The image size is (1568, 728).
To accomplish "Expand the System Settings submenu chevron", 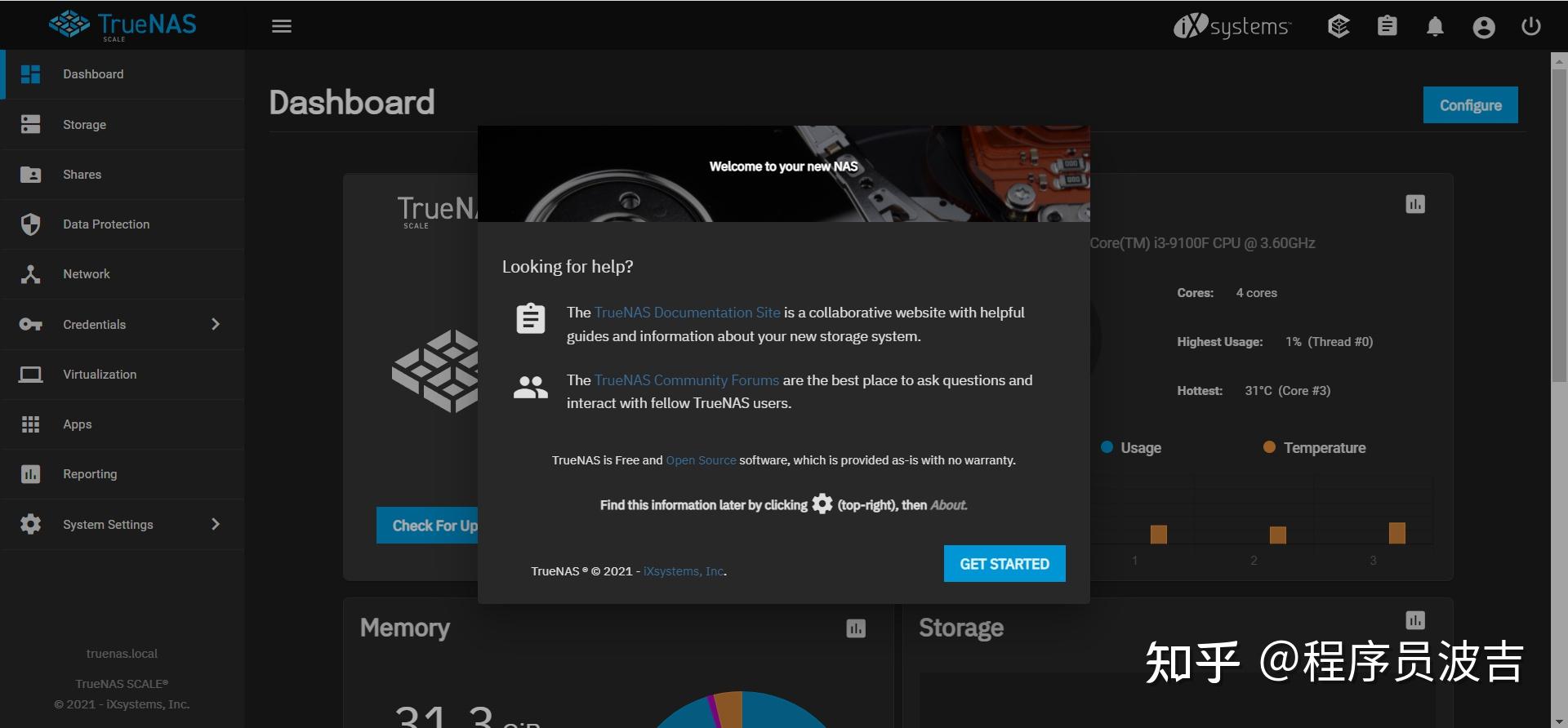I will (216, 524).
